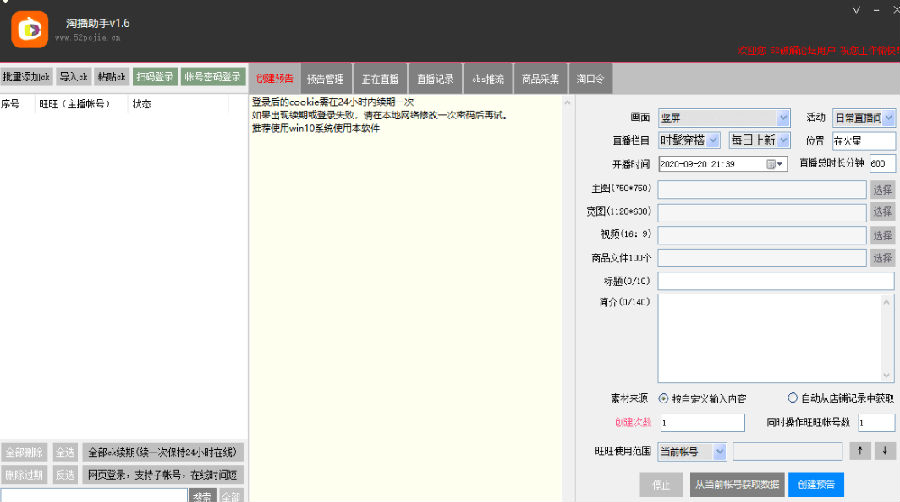900x502 pixels.
Task: Click the down arrow button beside 旺旺使用范围
Action: point(885,451)
